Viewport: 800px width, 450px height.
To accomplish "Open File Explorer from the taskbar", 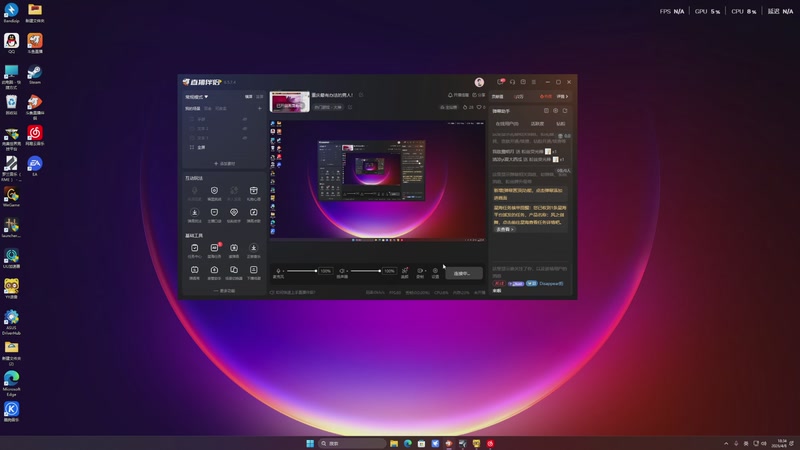I will point(394,443).
